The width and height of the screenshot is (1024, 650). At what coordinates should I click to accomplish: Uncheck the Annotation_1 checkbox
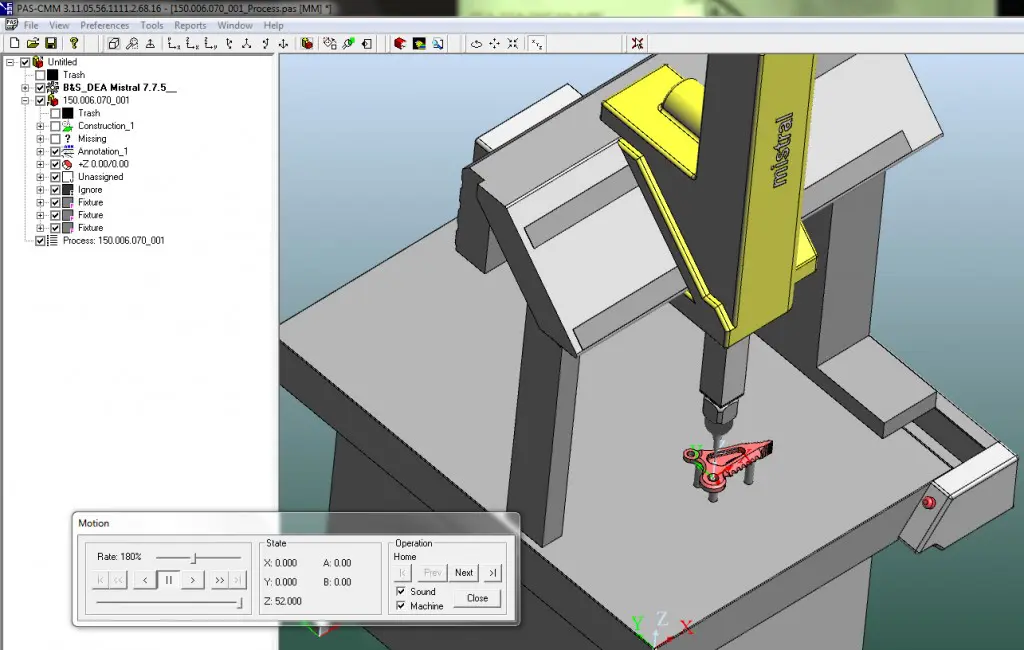(55, 152)
